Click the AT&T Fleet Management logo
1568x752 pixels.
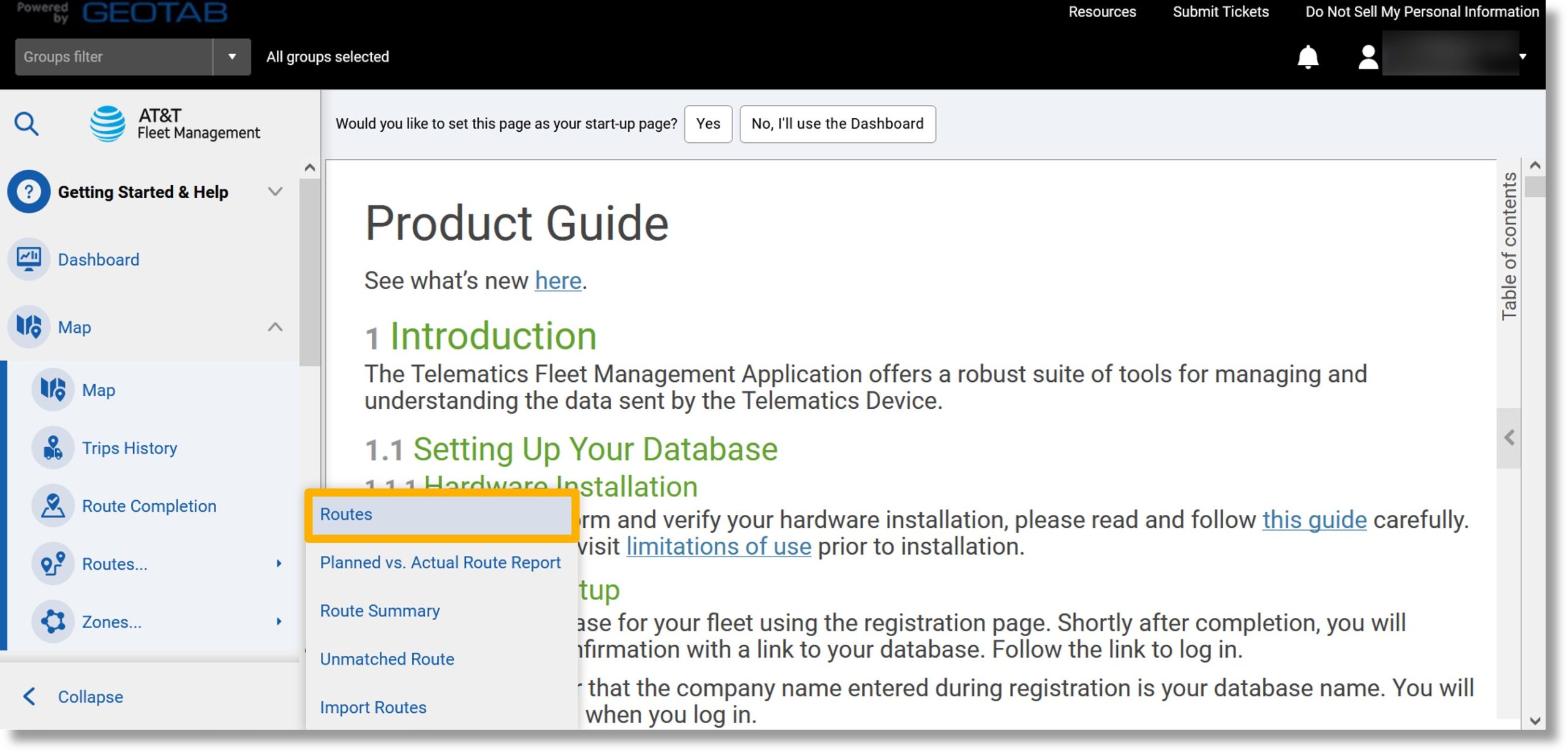coord(175,124)
